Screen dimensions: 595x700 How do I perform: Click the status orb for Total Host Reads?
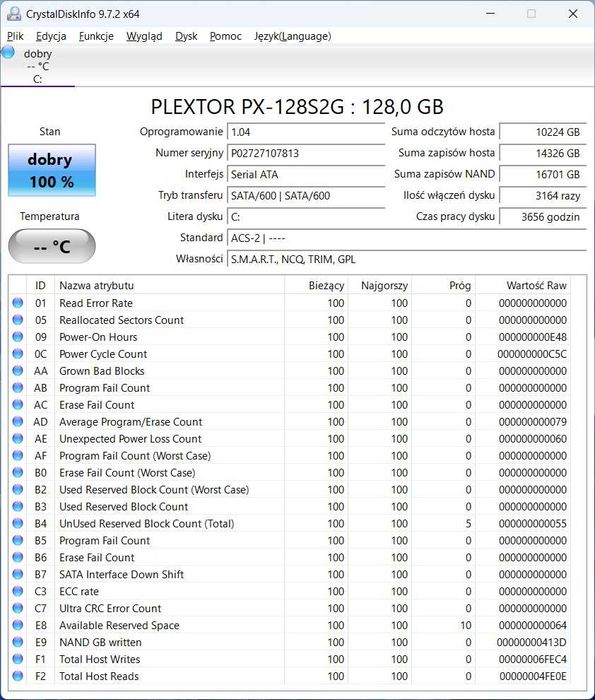[18, 676]
